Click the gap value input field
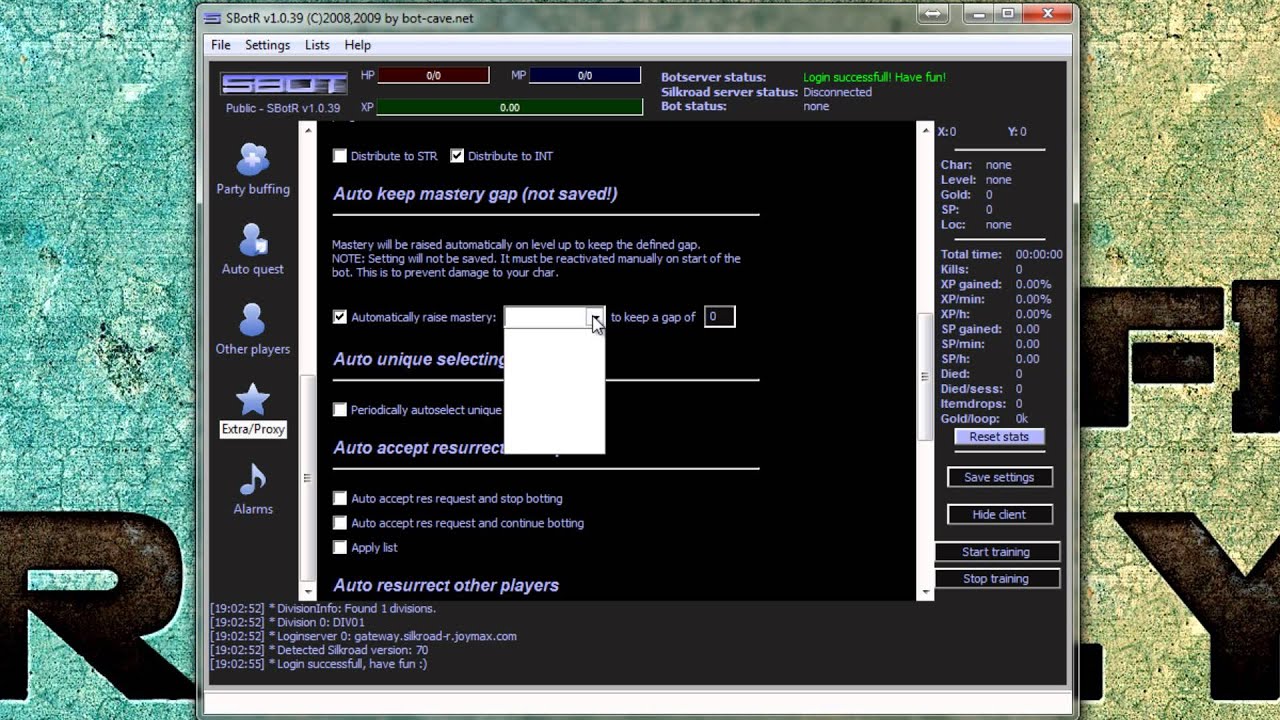 click(719, 317)
